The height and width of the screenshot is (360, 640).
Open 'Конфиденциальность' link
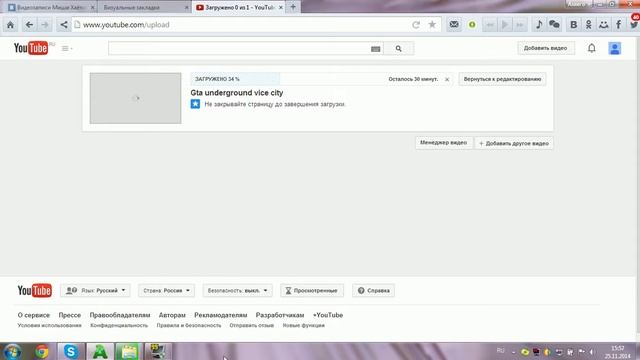click(x=119, y=325)
